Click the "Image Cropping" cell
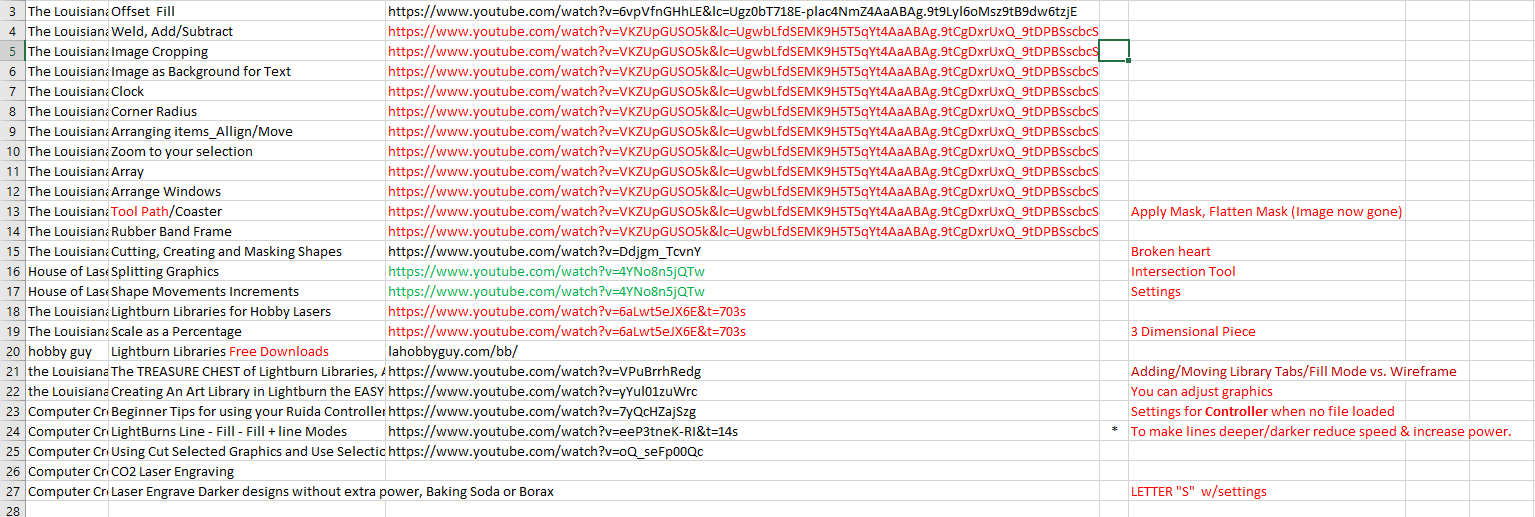Viewport: 1535px width, 517px height. [x=159, y=51]
